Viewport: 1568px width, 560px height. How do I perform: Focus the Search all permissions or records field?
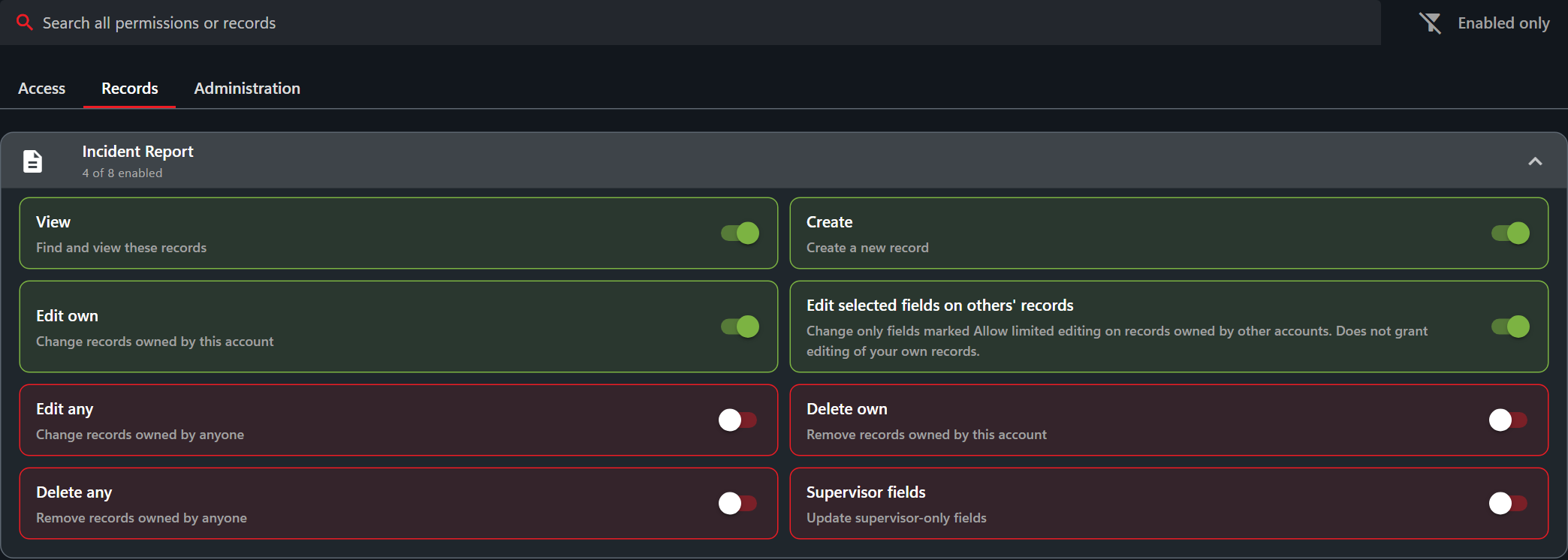[x=690, y=23]
